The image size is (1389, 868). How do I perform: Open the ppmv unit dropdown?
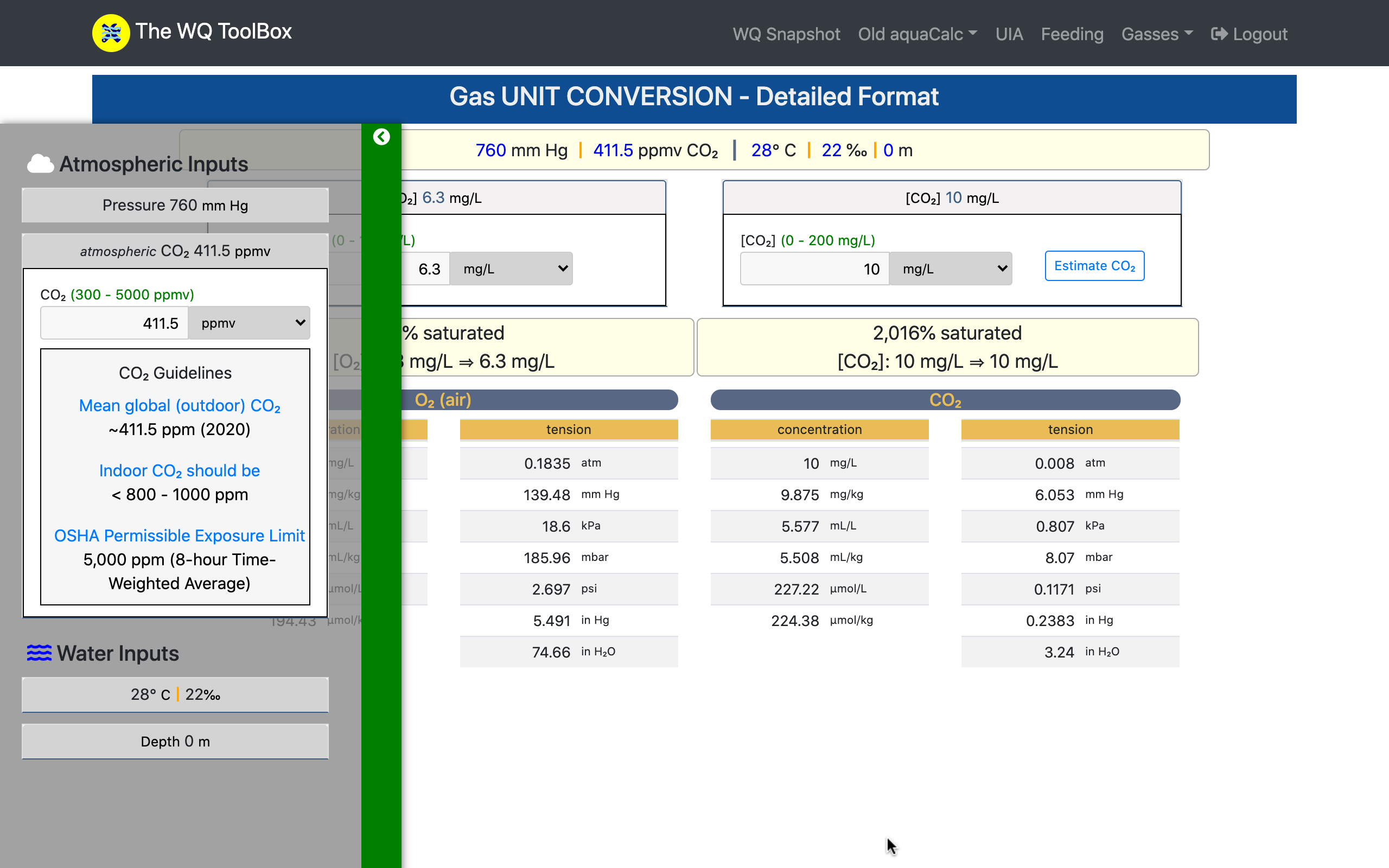point(250,323)
